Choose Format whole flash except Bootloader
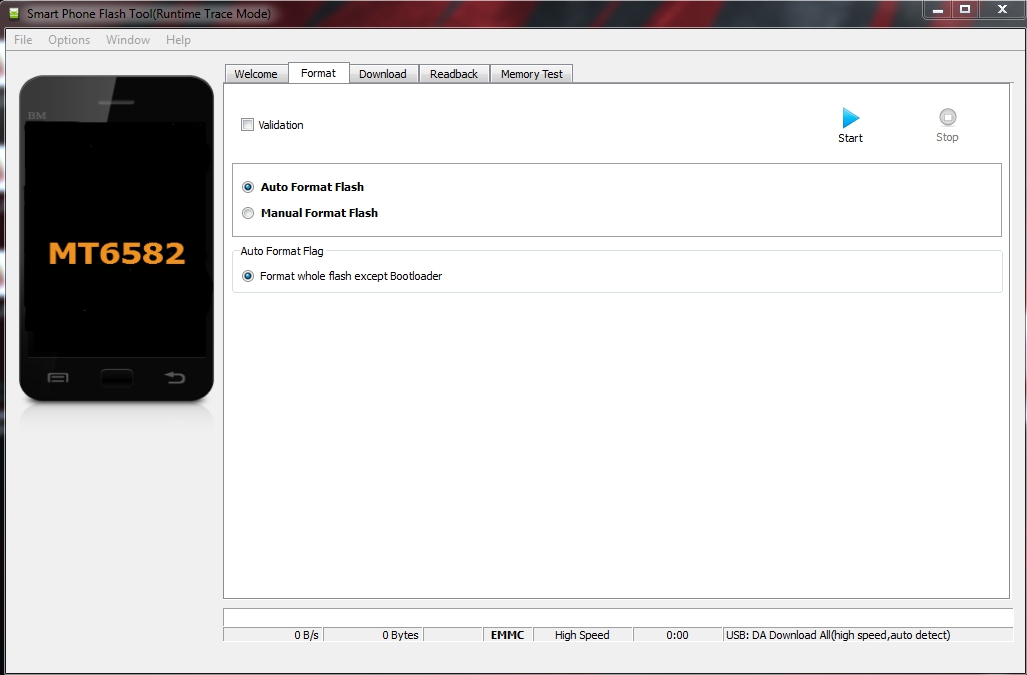This screenshot has width=1027, height=675. [x=248, y=276]
